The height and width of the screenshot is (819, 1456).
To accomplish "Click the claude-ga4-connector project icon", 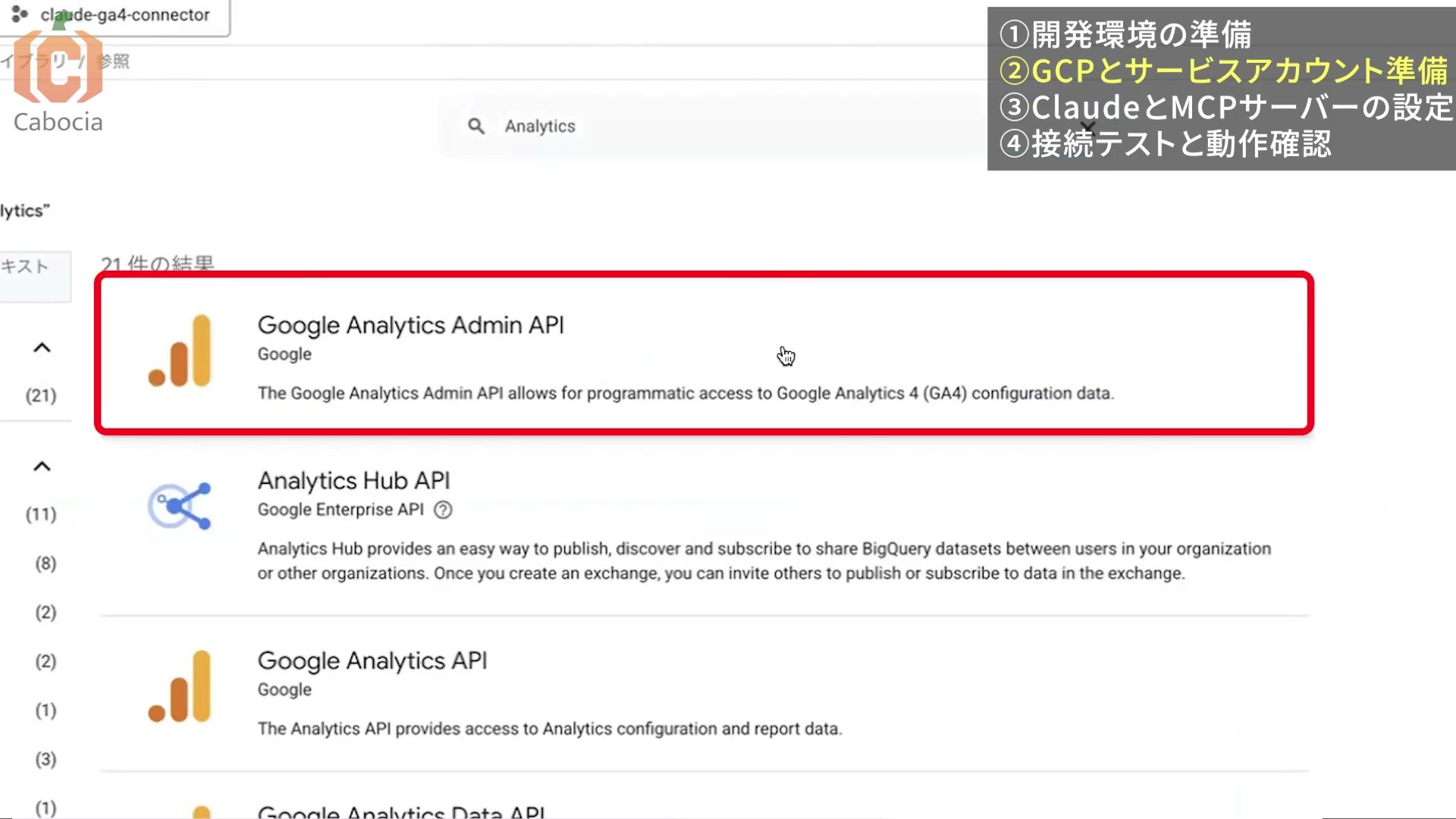I will tap(20, 14).
